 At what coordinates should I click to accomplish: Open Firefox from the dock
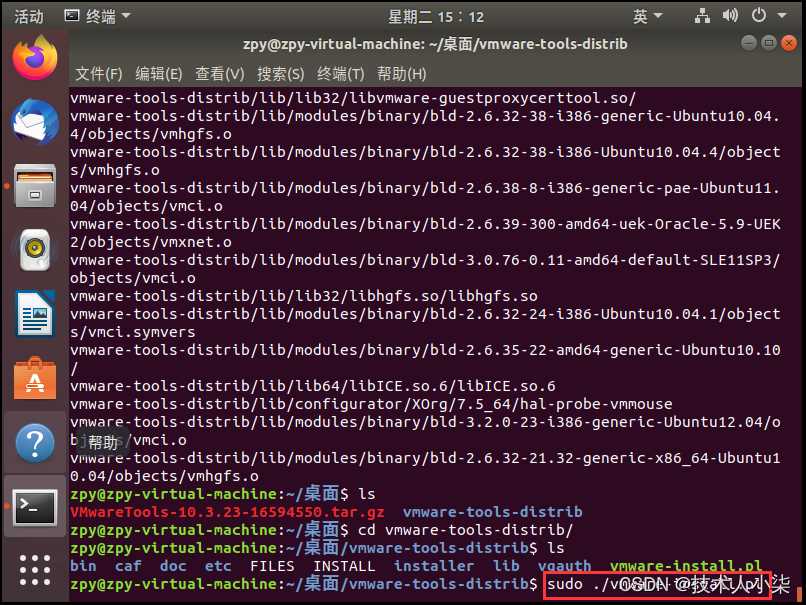(35, 58)
